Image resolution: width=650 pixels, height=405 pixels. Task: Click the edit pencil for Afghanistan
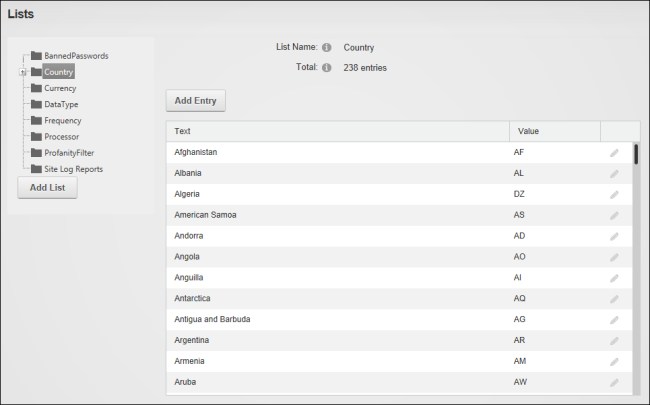(x=614, y=153)
